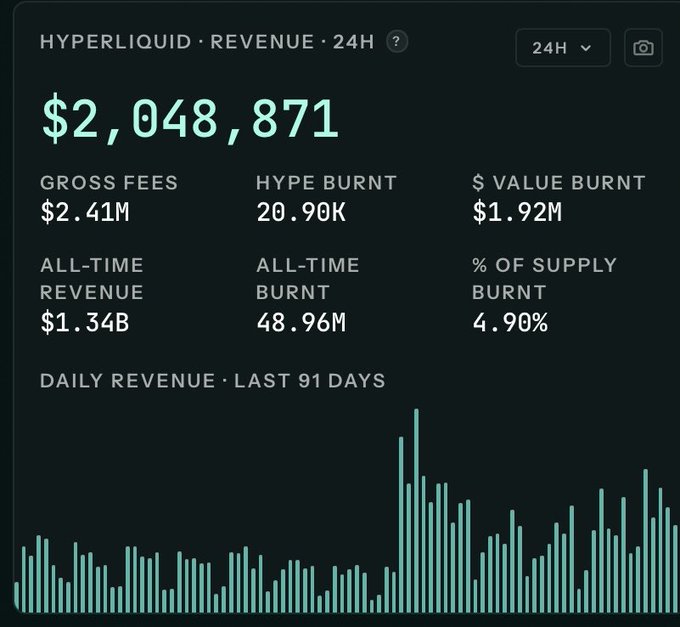Viewport: 680px width, 627px height.
Task: Click the Daily Revenue Last 91 Days heading
Action: [212, 381]
